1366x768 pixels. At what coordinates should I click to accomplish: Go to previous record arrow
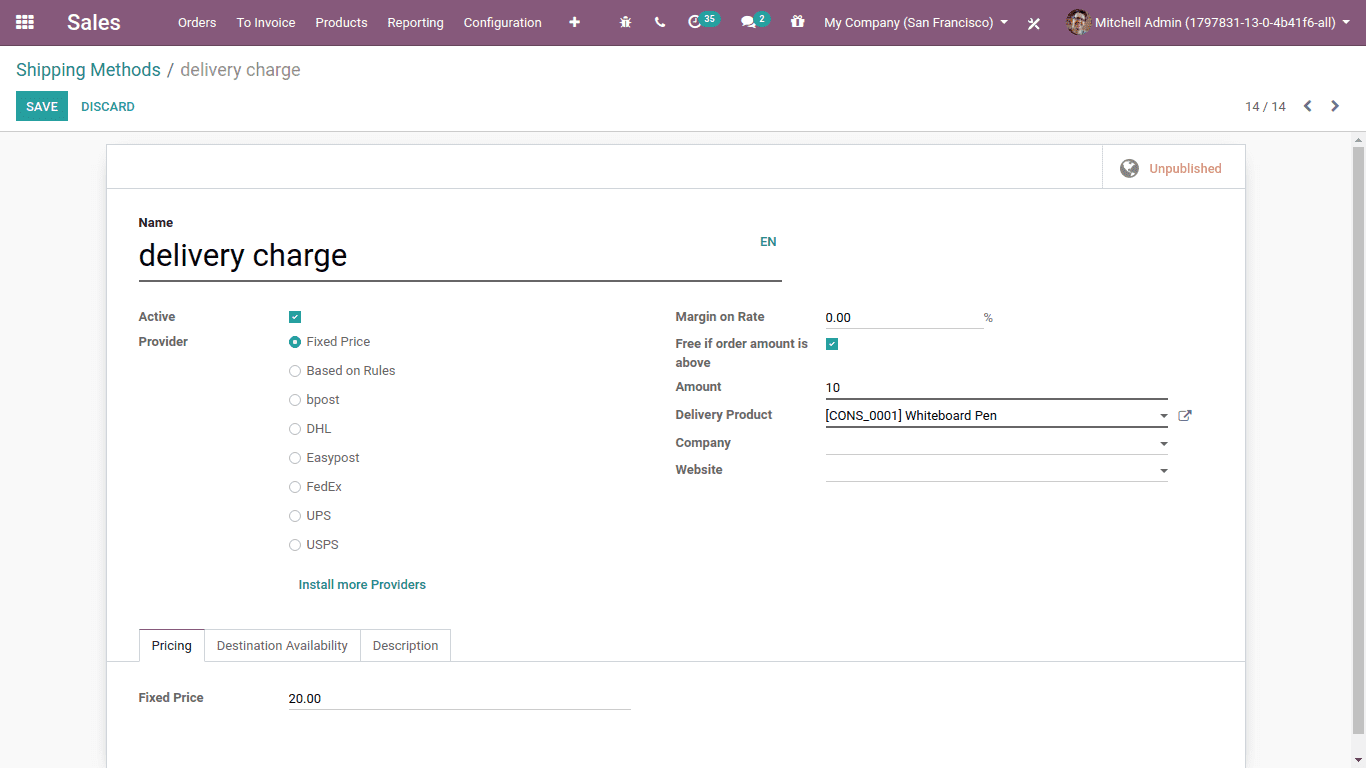coord(1307,106)
